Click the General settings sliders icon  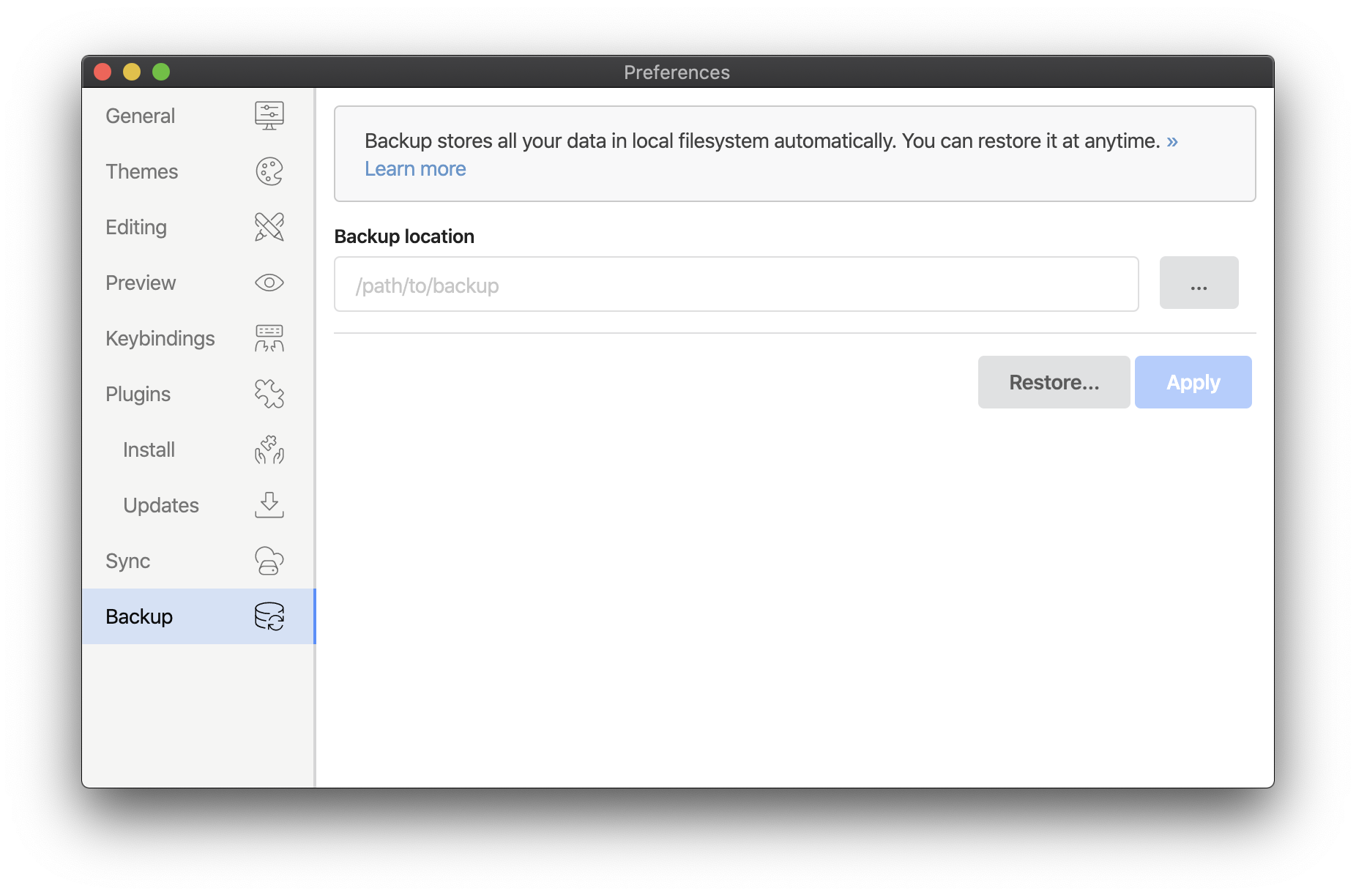tap(269, 116)
